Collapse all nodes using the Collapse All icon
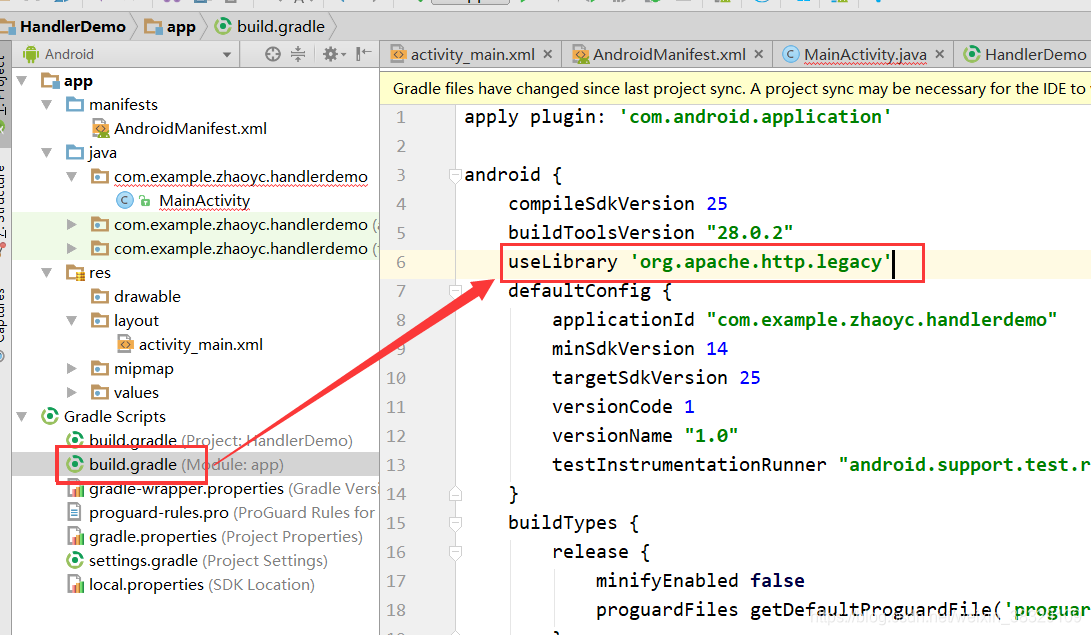The width and height of the screenshot is (1091, 635). [299, 55]
